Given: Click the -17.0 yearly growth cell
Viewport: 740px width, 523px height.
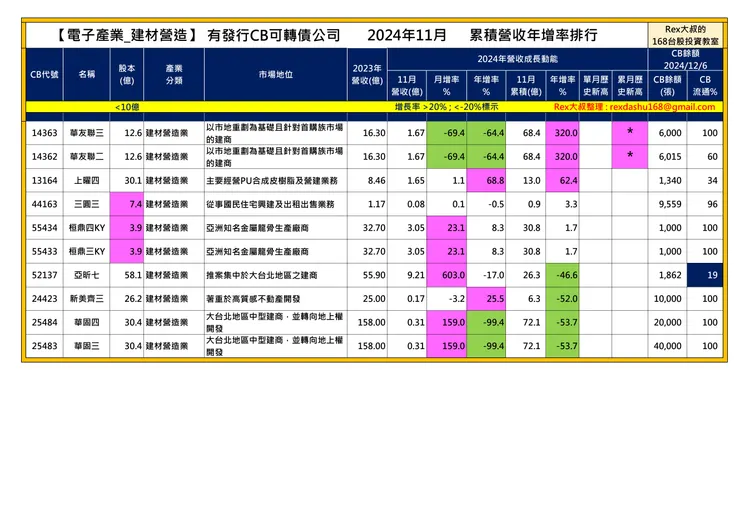Looking at the screenshot, I should pyautogui.click(x=486, y=275).
